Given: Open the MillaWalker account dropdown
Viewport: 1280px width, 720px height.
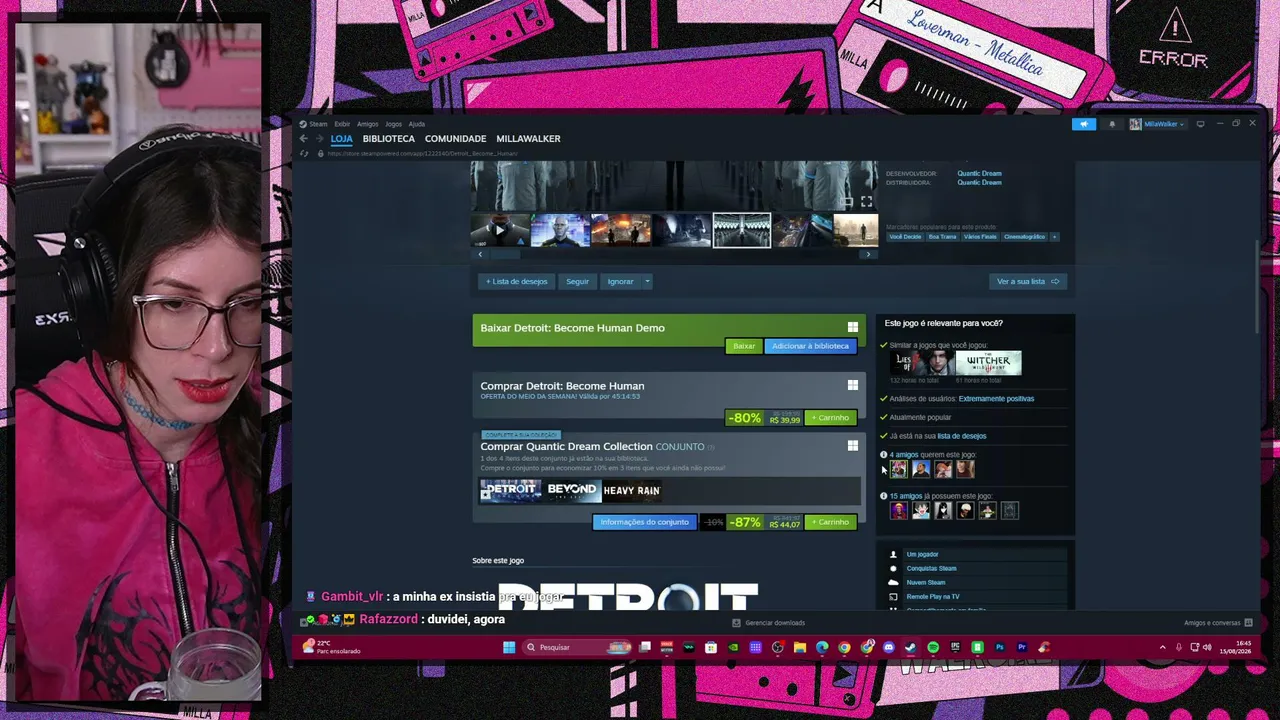Looking at the screenshot, I should pos(1156,124).
